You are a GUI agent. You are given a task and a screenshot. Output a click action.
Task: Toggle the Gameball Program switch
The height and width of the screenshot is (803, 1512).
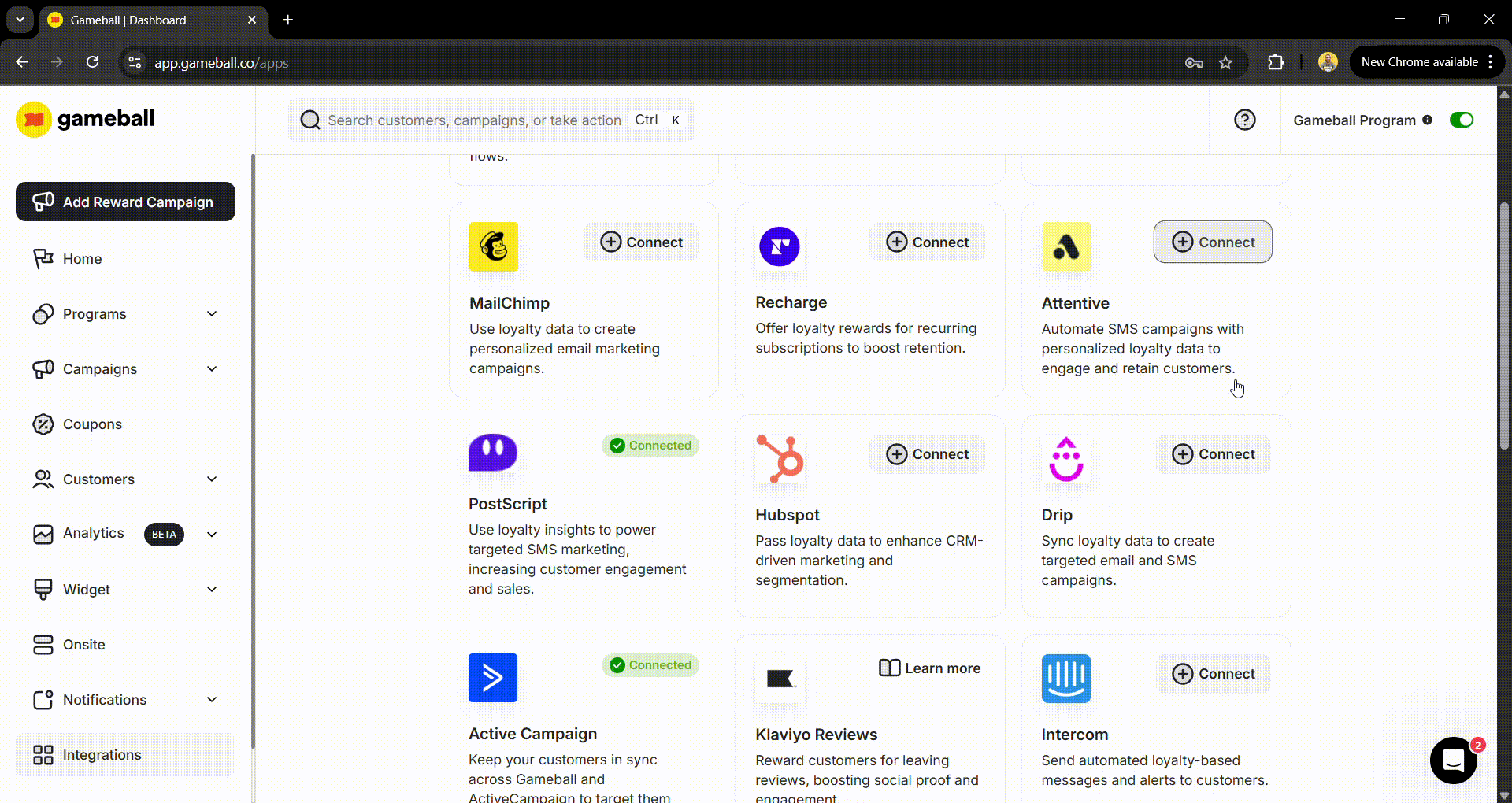click(1461, 120)
